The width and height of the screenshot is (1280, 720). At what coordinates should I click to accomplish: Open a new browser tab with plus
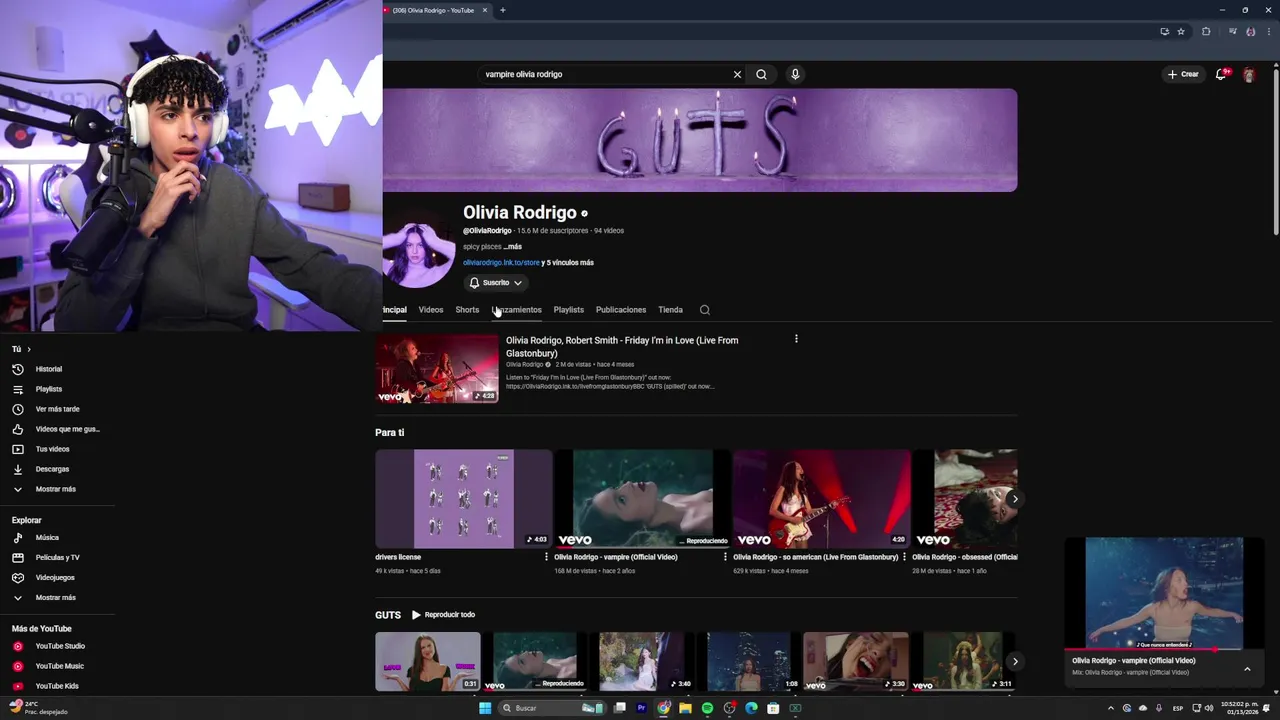(x=503, y=10)
